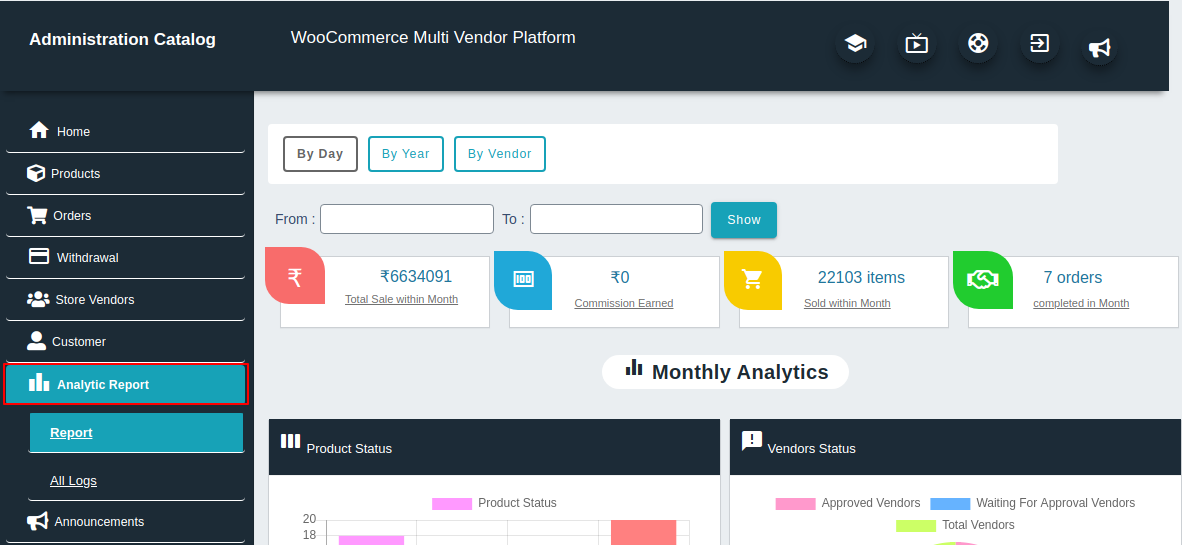Click the 7 orders value
The height and width of the screenshot is (545, 1182).
pyautogui.click(x=1073, y=277)
